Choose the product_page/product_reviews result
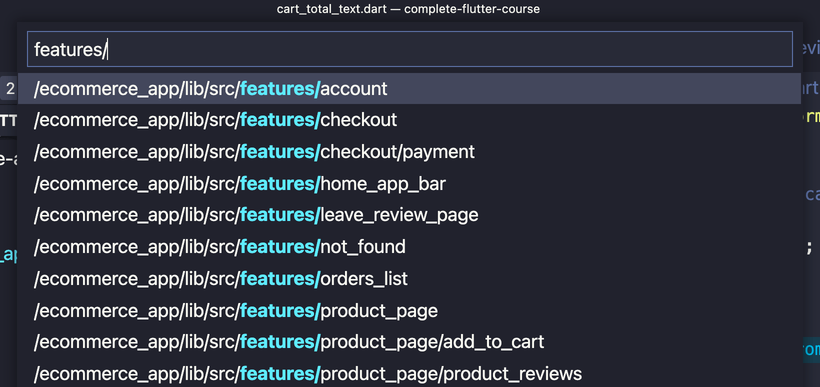 coord(409,373)
